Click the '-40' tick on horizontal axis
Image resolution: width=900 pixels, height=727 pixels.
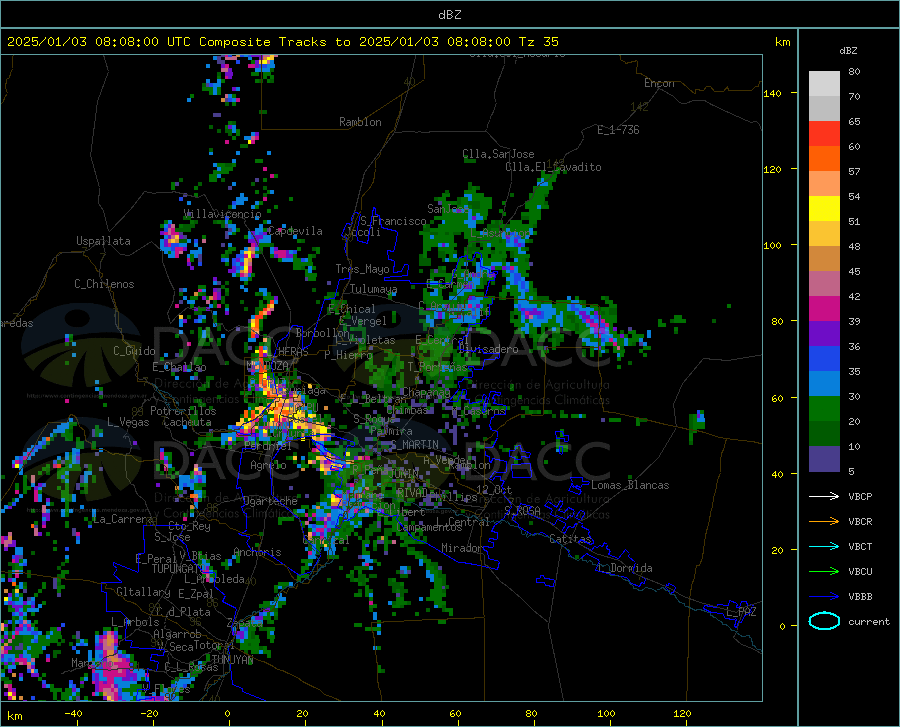73,714
